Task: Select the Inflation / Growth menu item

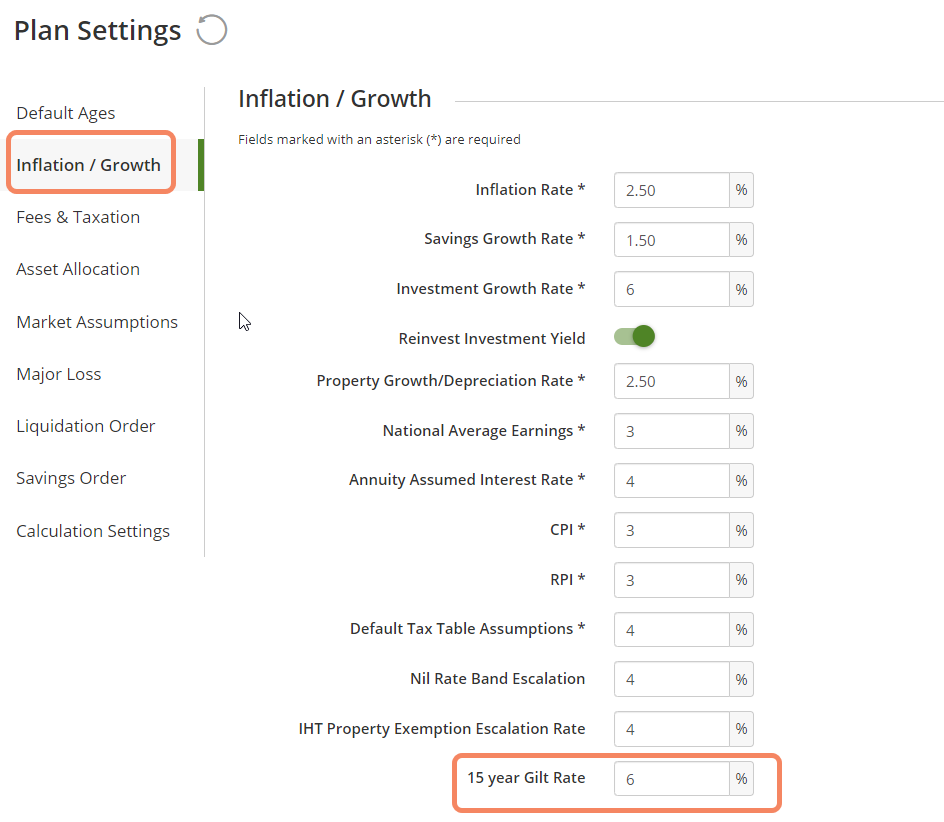Action: 88,165
